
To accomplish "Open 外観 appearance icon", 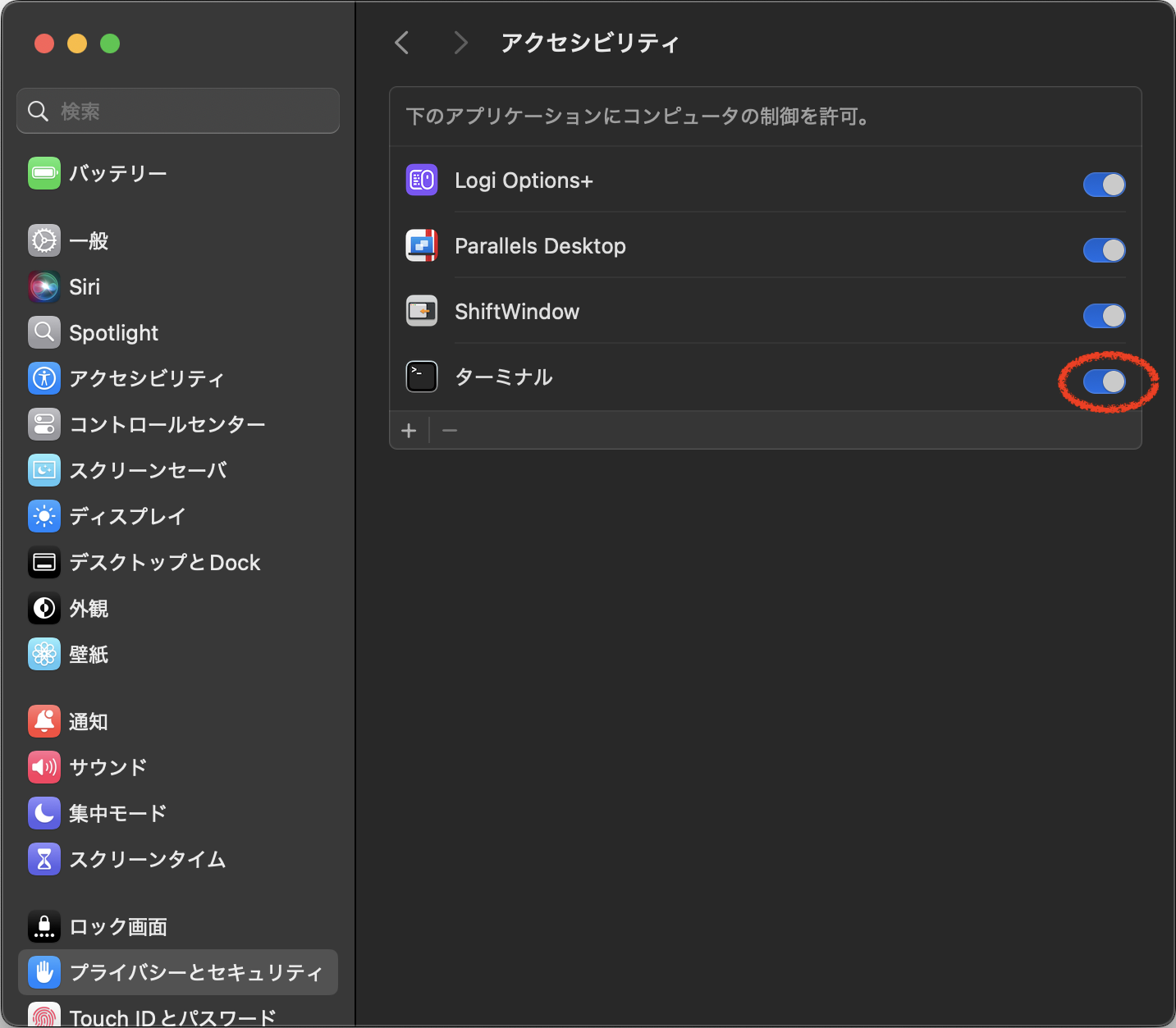I will click(44, 608).
